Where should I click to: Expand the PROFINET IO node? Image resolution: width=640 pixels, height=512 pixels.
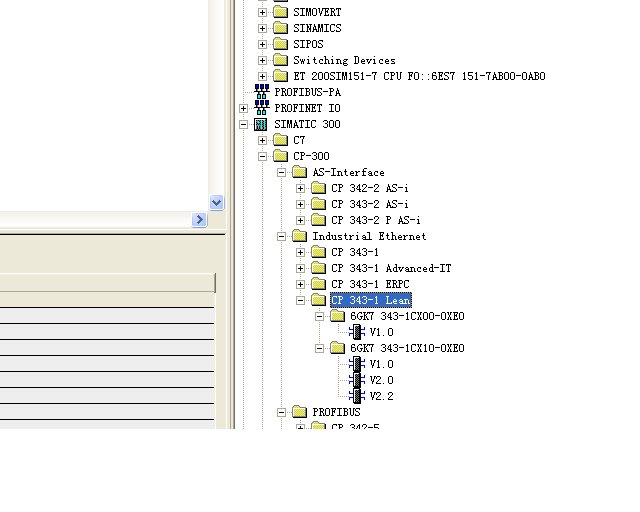tap(243, 108)
